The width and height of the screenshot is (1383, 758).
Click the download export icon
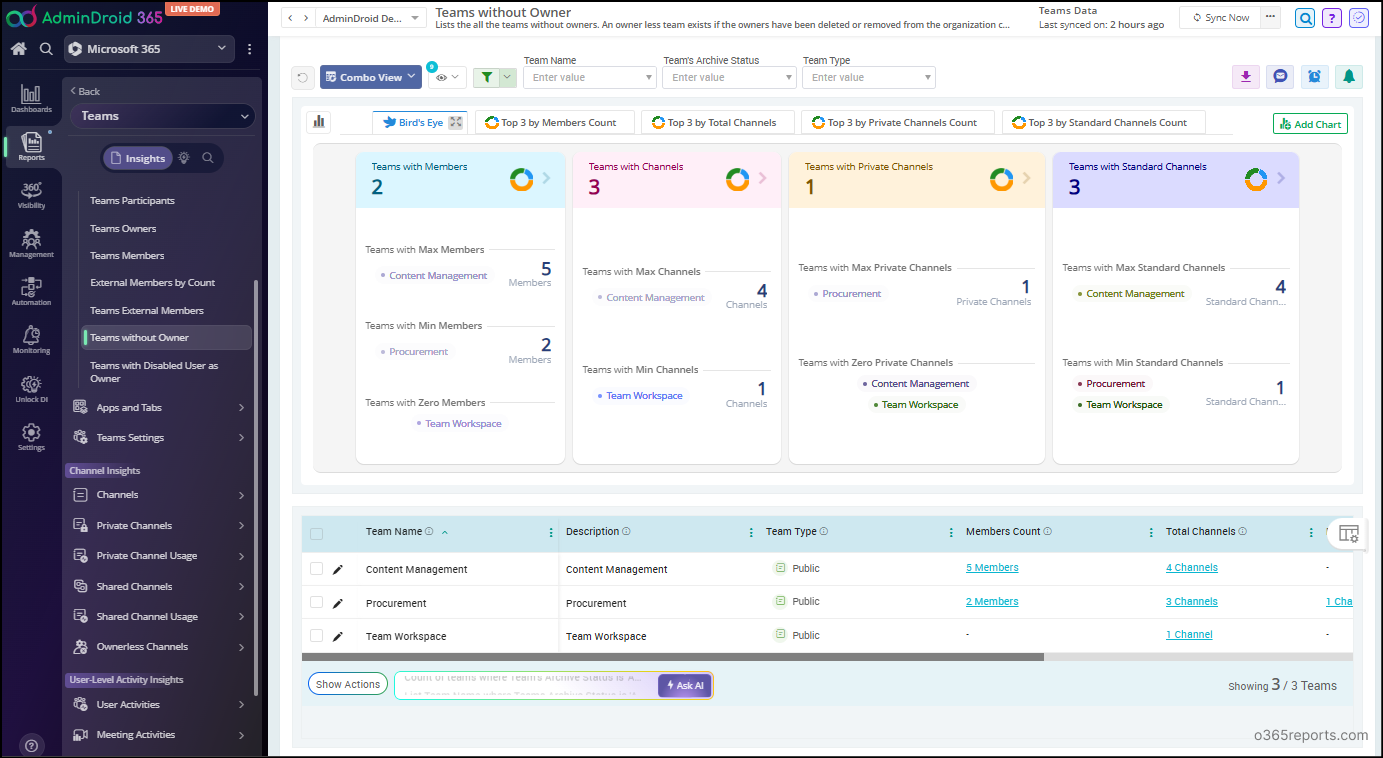pyautogui.click(x=1246, y=76)
